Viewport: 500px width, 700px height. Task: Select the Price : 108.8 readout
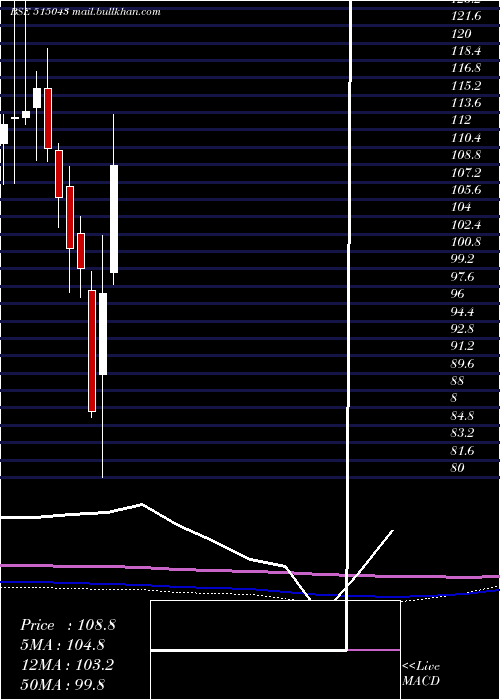point(68,625)
